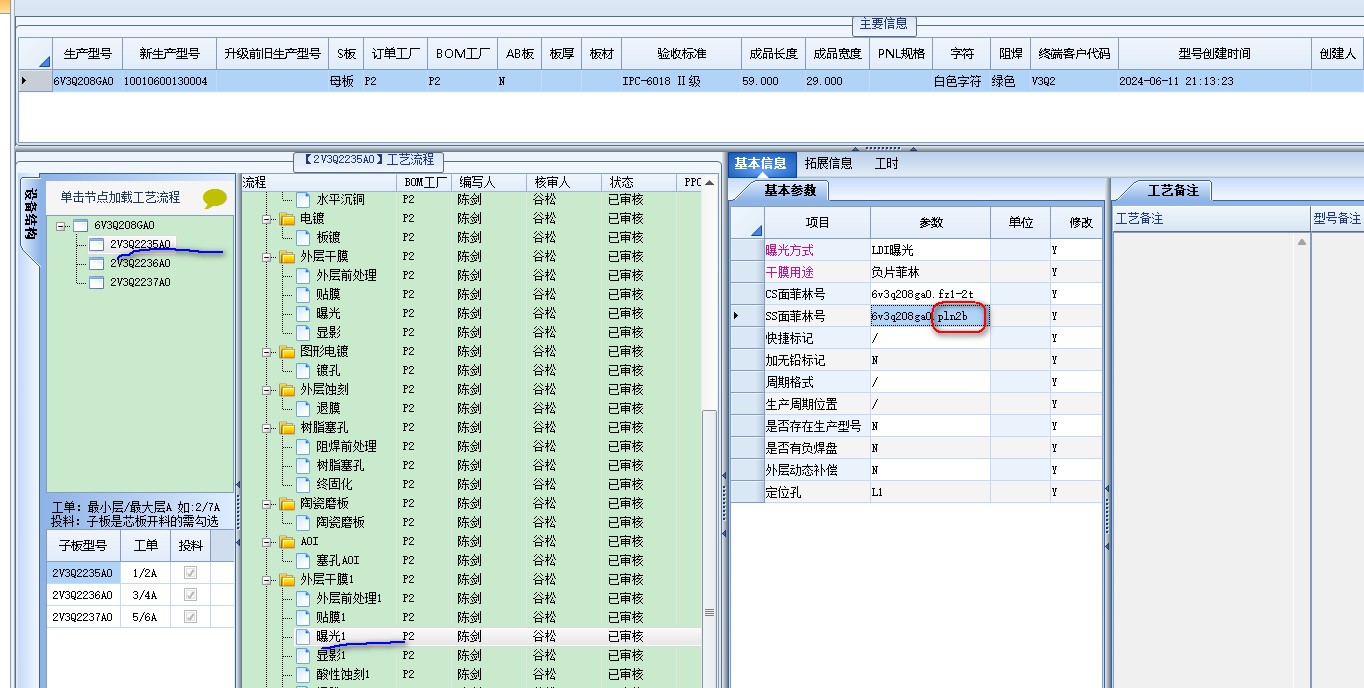Screen dimensions: 1364x688
Task: Collapse the 6V3Q208GA0 root tree node
Action: pyautogui.click(x=62, y=226)
